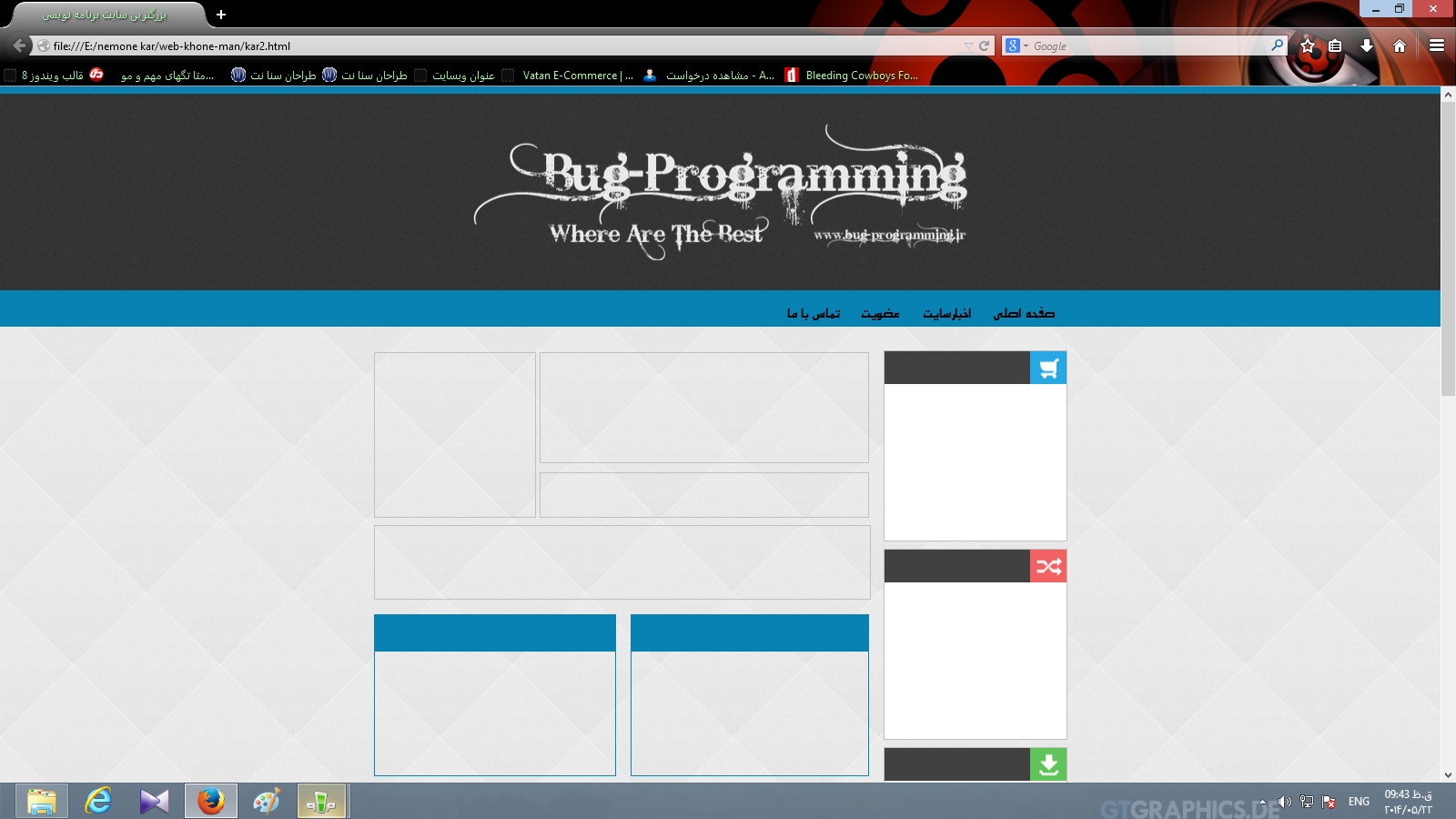Select صفحه اصلی in the site menu

1024,313
